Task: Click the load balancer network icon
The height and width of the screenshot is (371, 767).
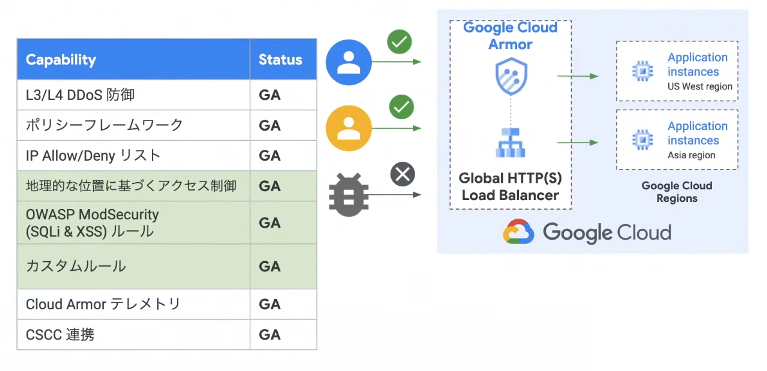Action: click(x=511, y=142)
